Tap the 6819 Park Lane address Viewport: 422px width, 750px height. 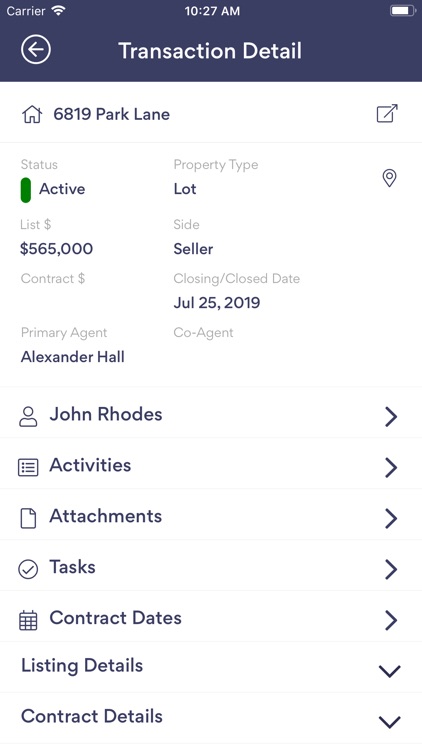coord(111,114)
